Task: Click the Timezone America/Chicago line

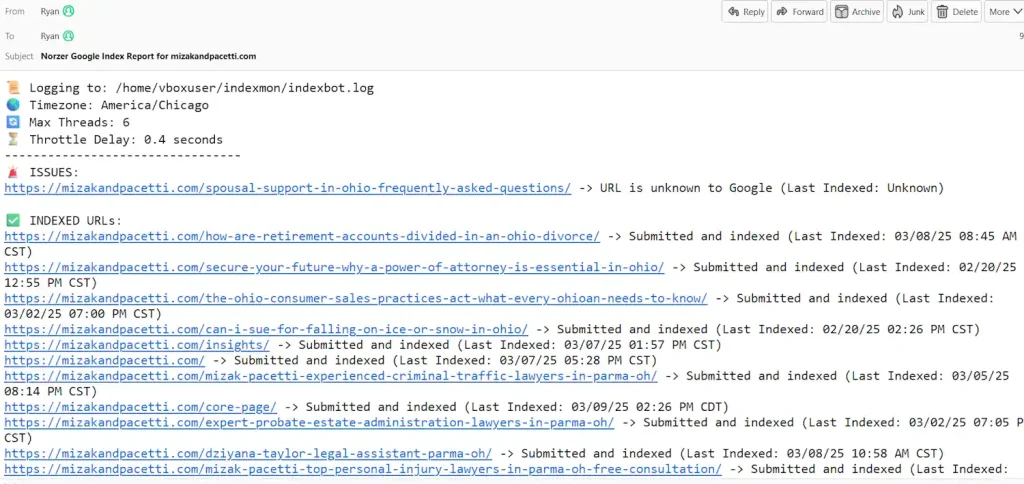Action: 107,105
